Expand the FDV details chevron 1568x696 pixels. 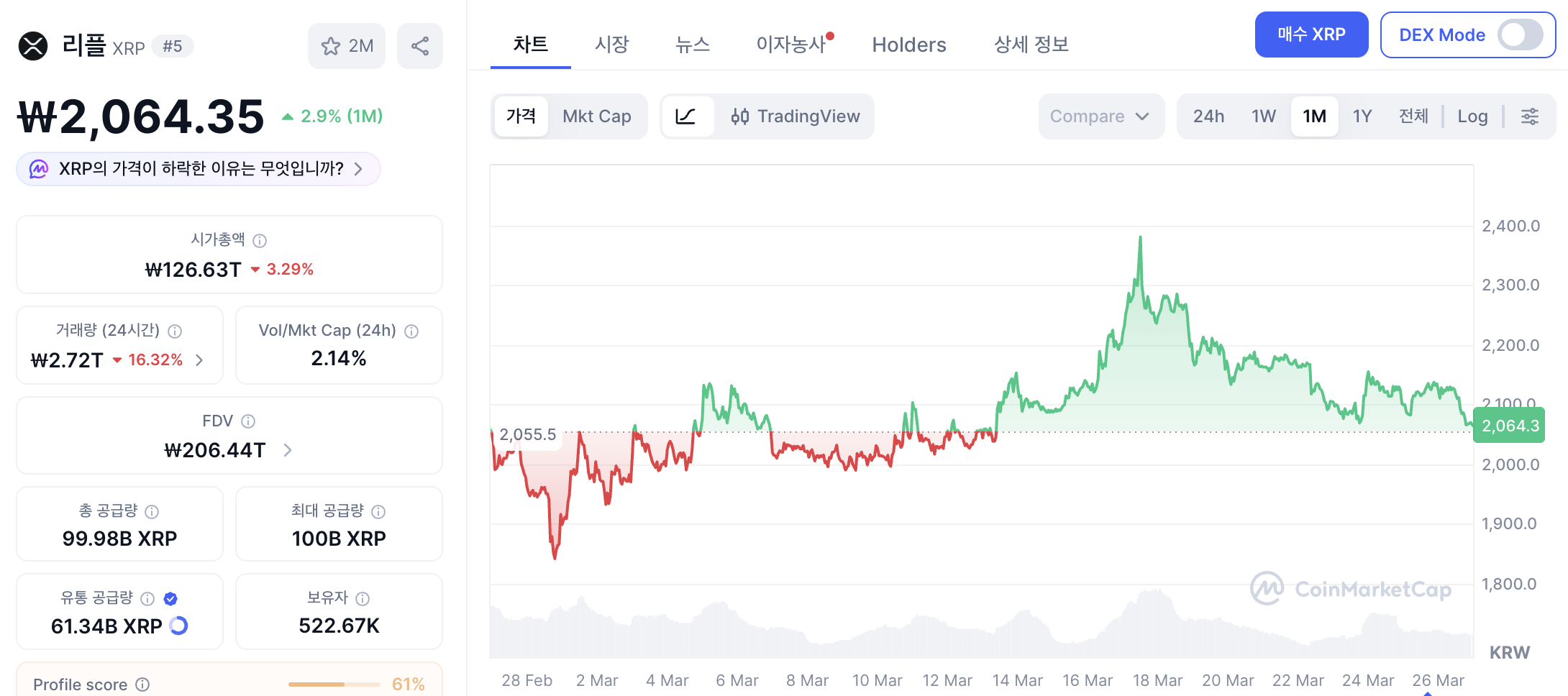(288, 450)
